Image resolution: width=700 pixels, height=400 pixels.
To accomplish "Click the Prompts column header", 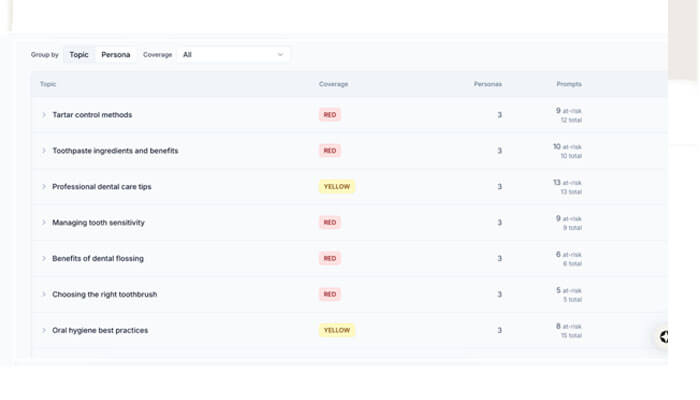I will coord(569,84).
